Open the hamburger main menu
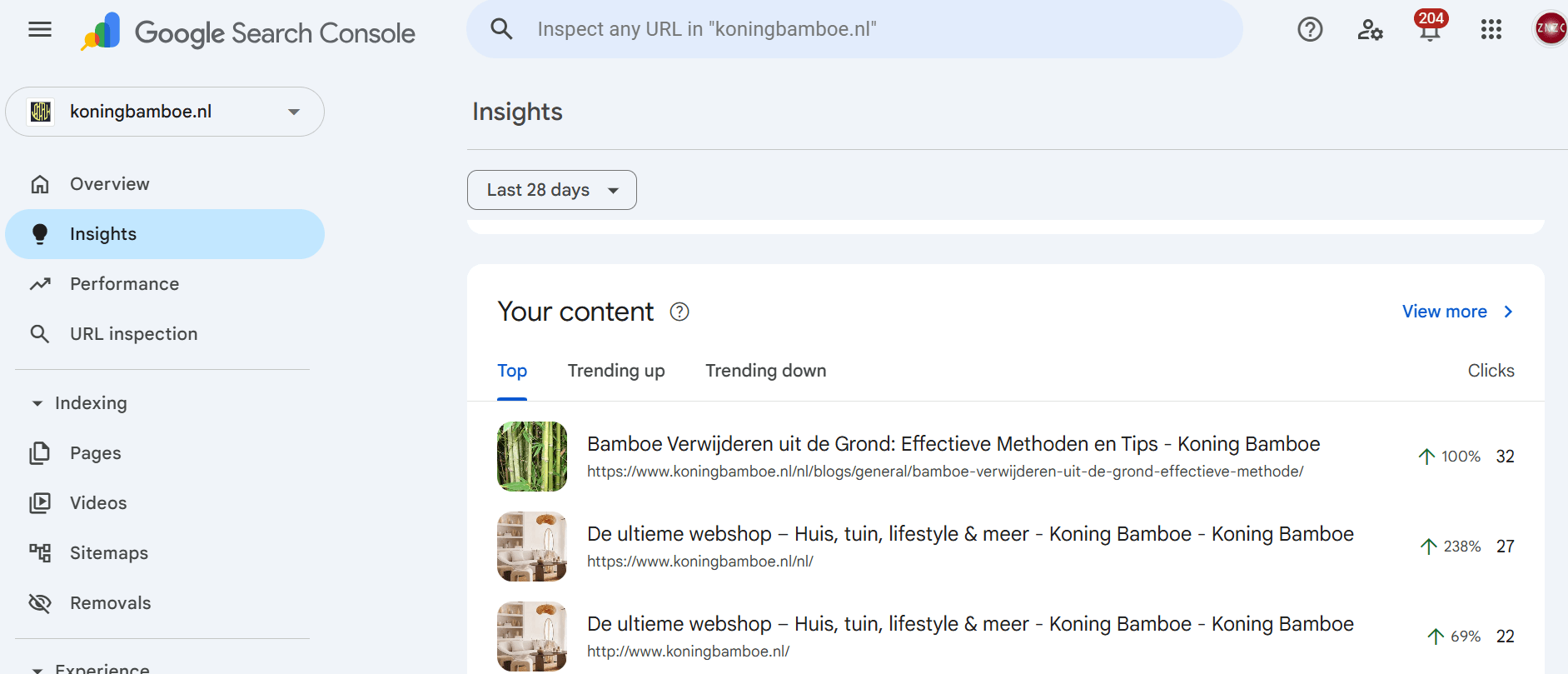Screen dimensions: 1568x674 [40, 30]
